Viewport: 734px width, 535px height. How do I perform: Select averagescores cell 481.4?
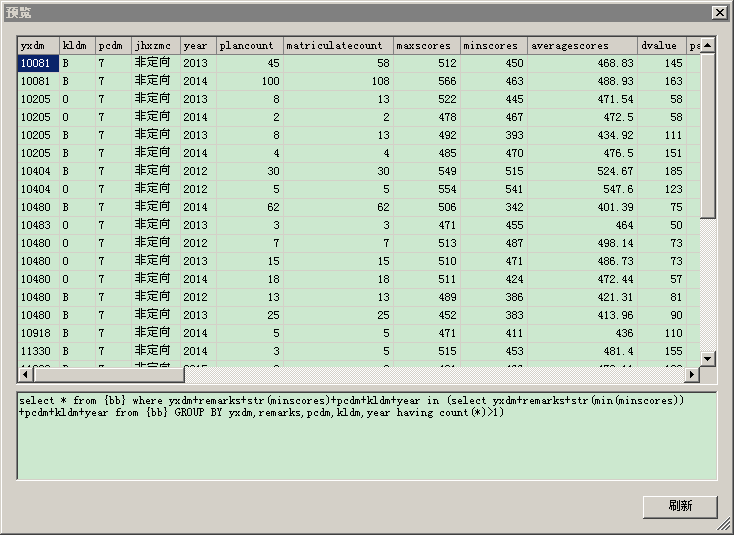pos(582,352)
